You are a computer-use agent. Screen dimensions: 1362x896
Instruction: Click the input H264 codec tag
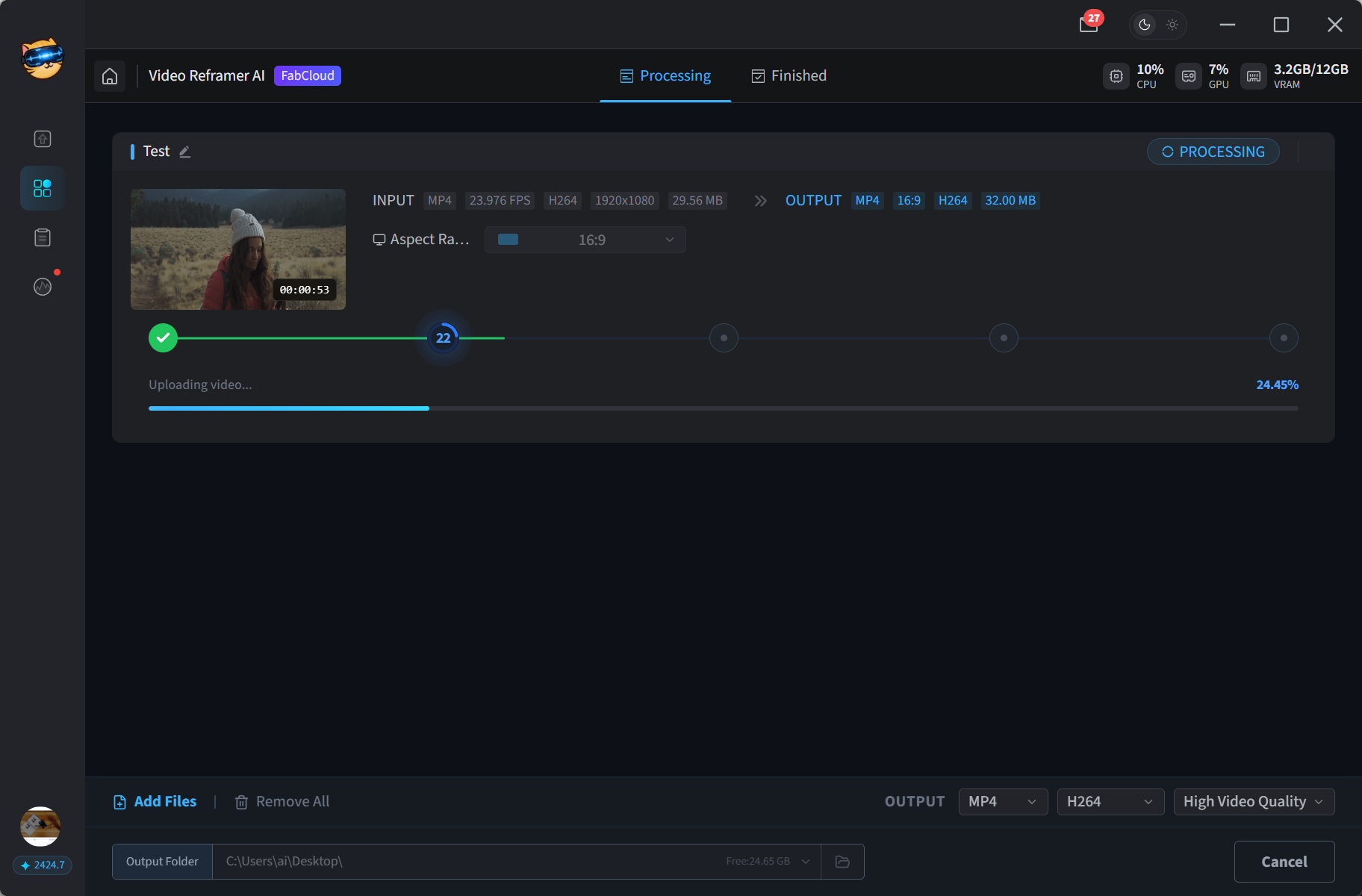[563, 201]
